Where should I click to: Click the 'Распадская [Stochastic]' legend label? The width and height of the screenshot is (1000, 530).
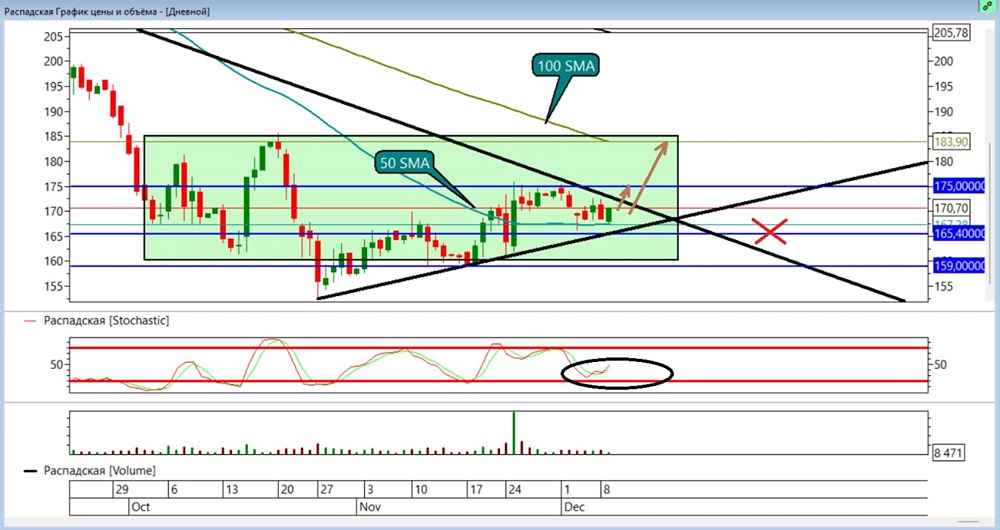pyautogui.click(x=107, y=321)
